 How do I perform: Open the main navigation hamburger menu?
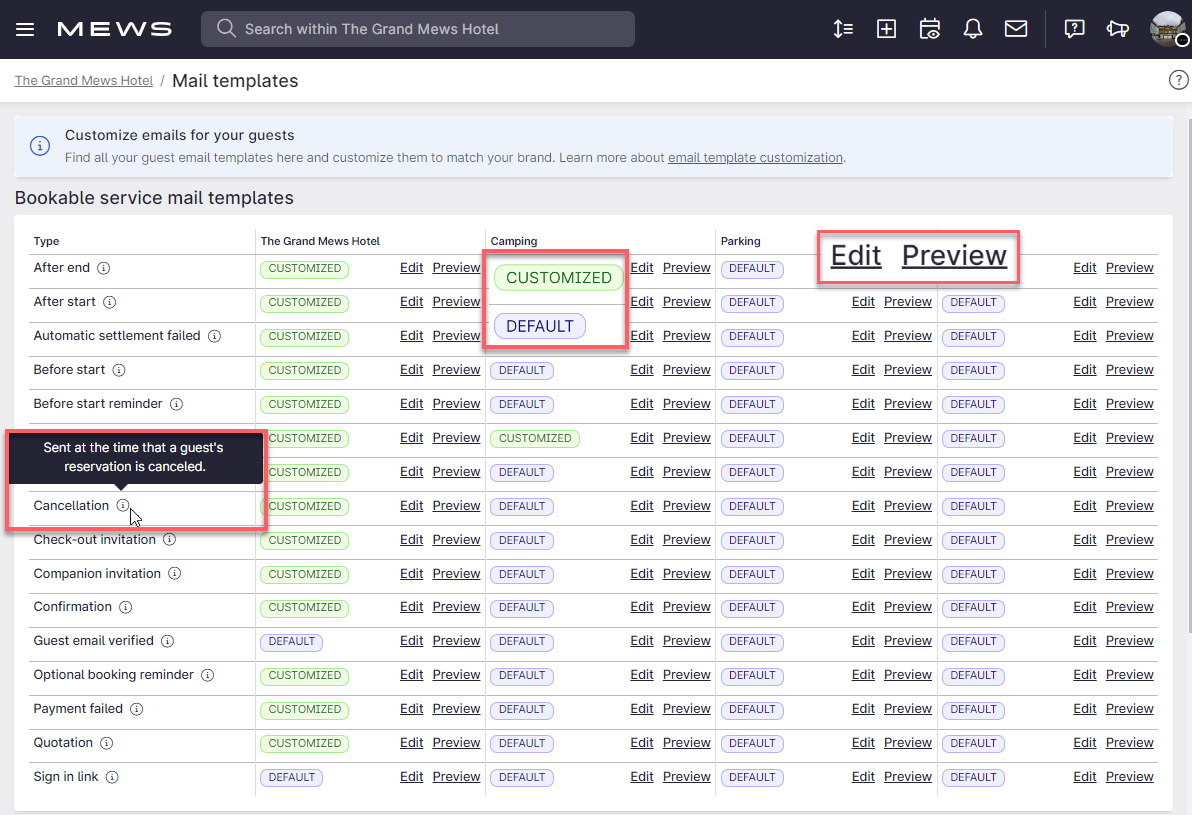[25, 29]
